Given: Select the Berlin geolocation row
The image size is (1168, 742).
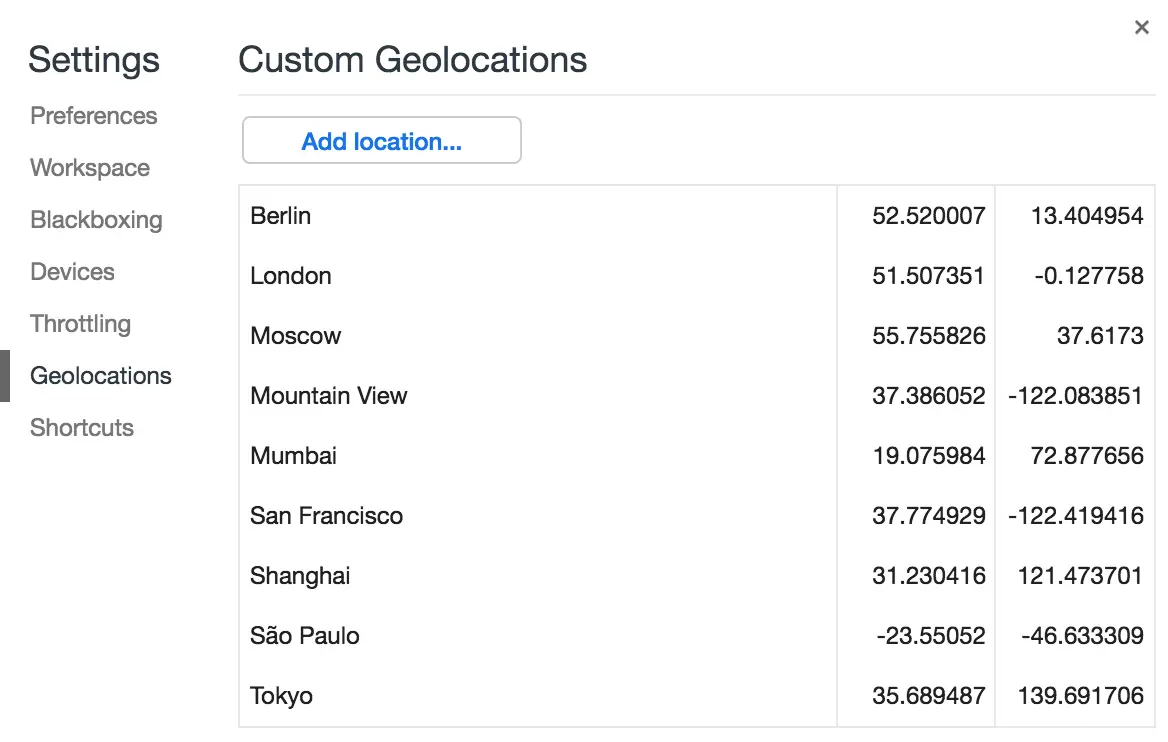Looking at the screenshot, I should point(280,216).
